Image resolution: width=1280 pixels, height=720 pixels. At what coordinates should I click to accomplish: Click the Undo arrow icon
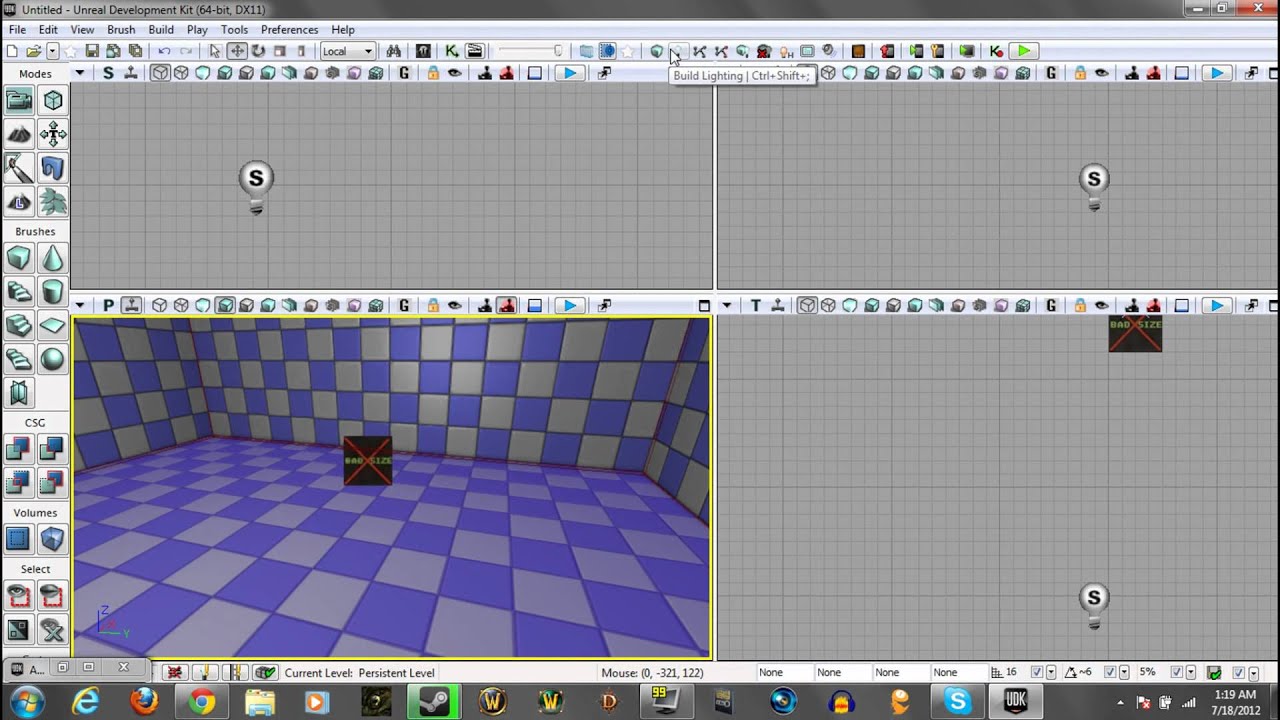[164, 51]
